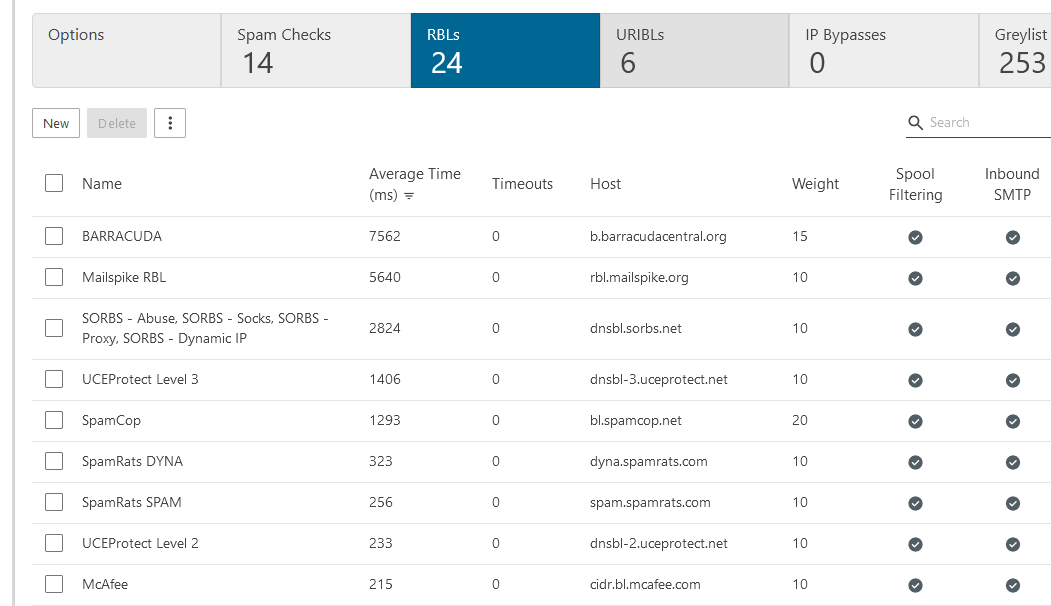Open the Options tab
The width and height of the screenshot is (1051, 606).
coord(126,51)
